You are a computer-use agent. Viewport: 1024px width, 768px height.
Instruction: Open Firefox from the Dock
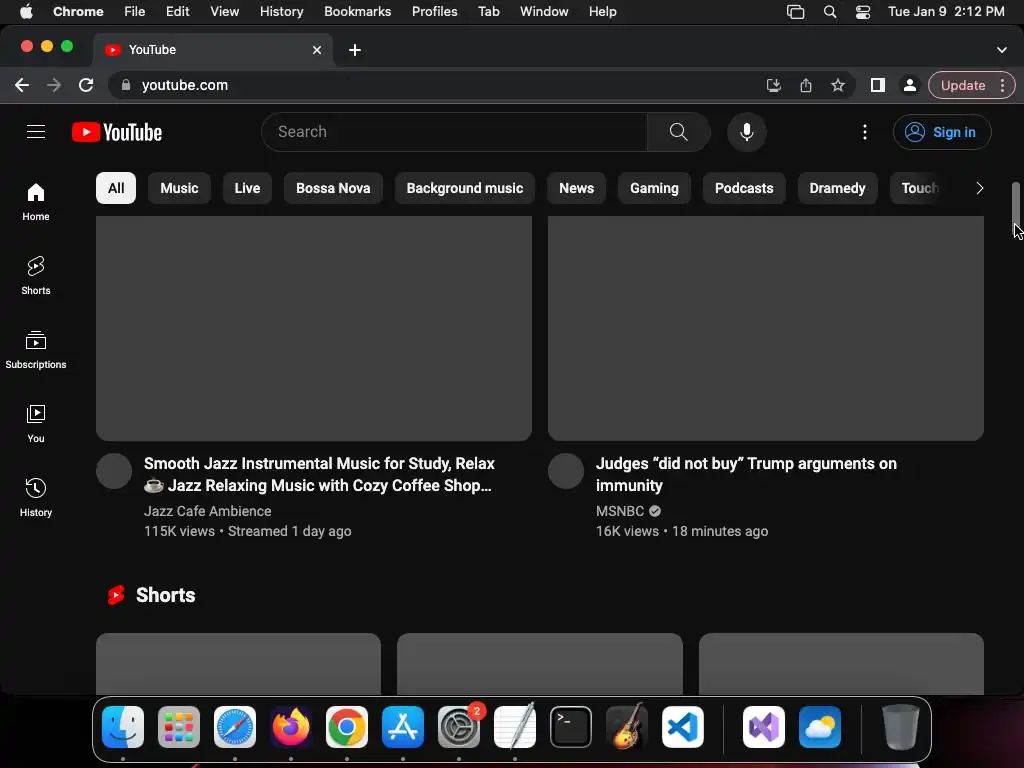(291, 727)
